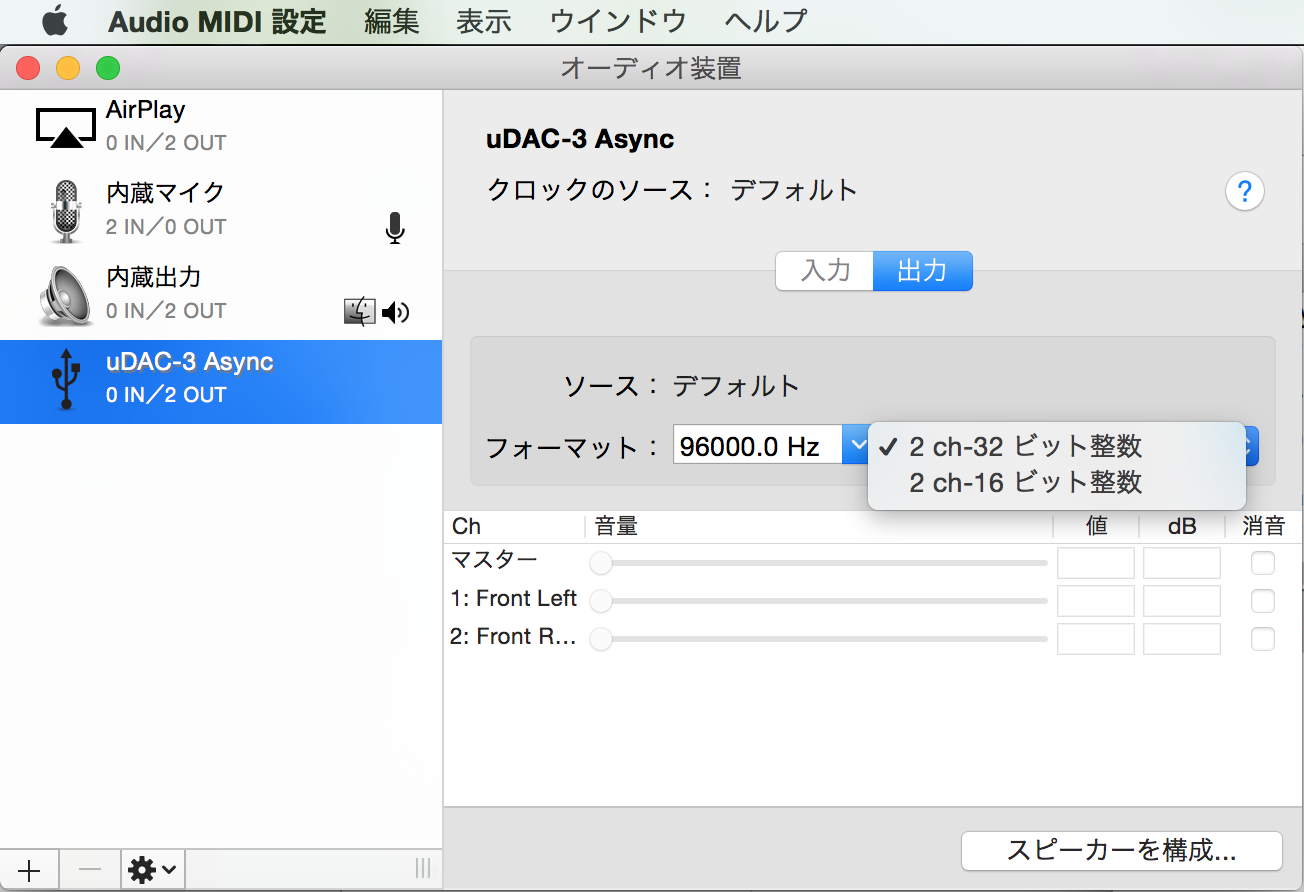Click the AirPlay device icon

(x=66, y=127)
